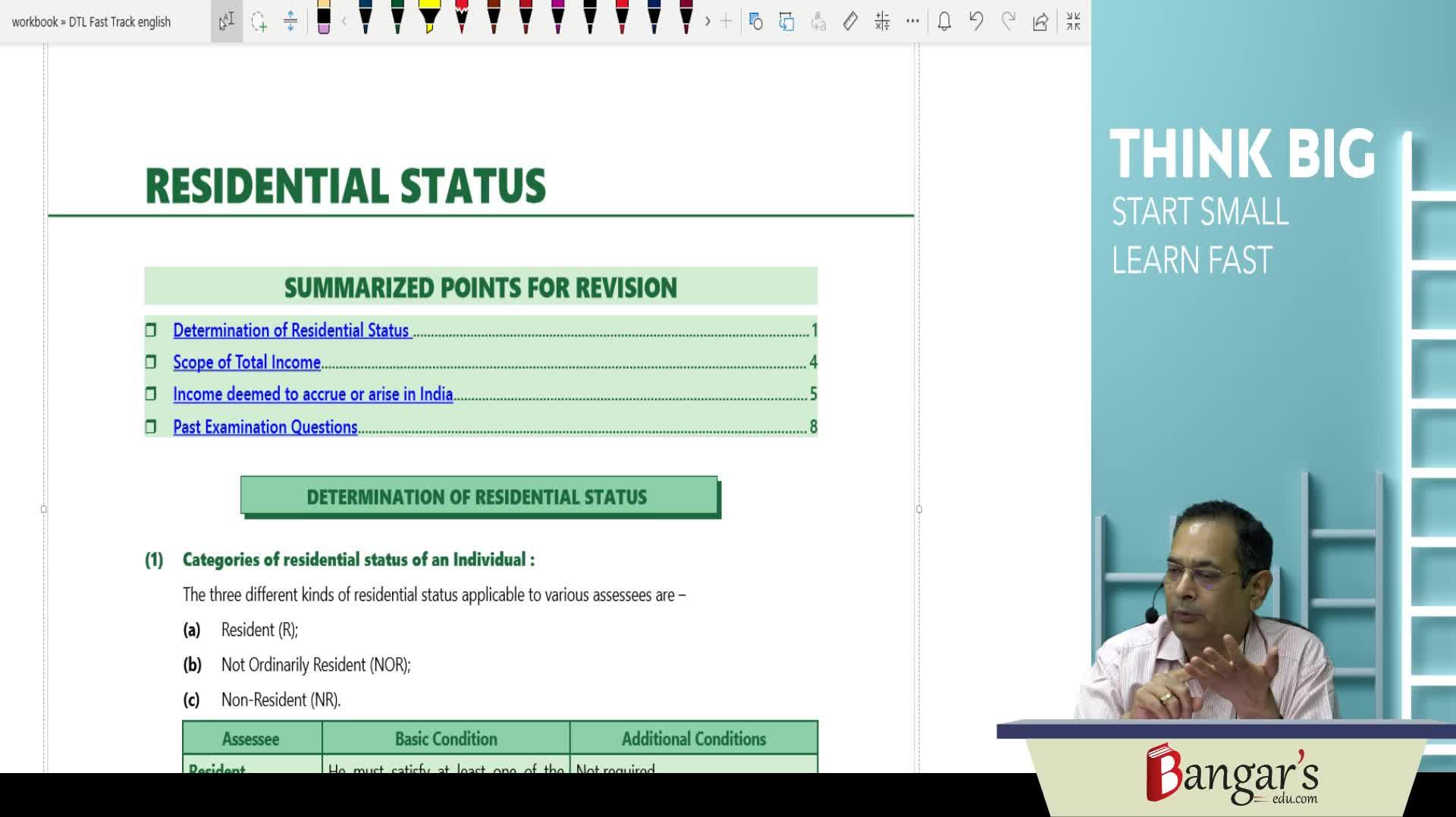Click the workbook breadcrumb title
Viewport: 1456px width, 817px height.
pos(91,22)
